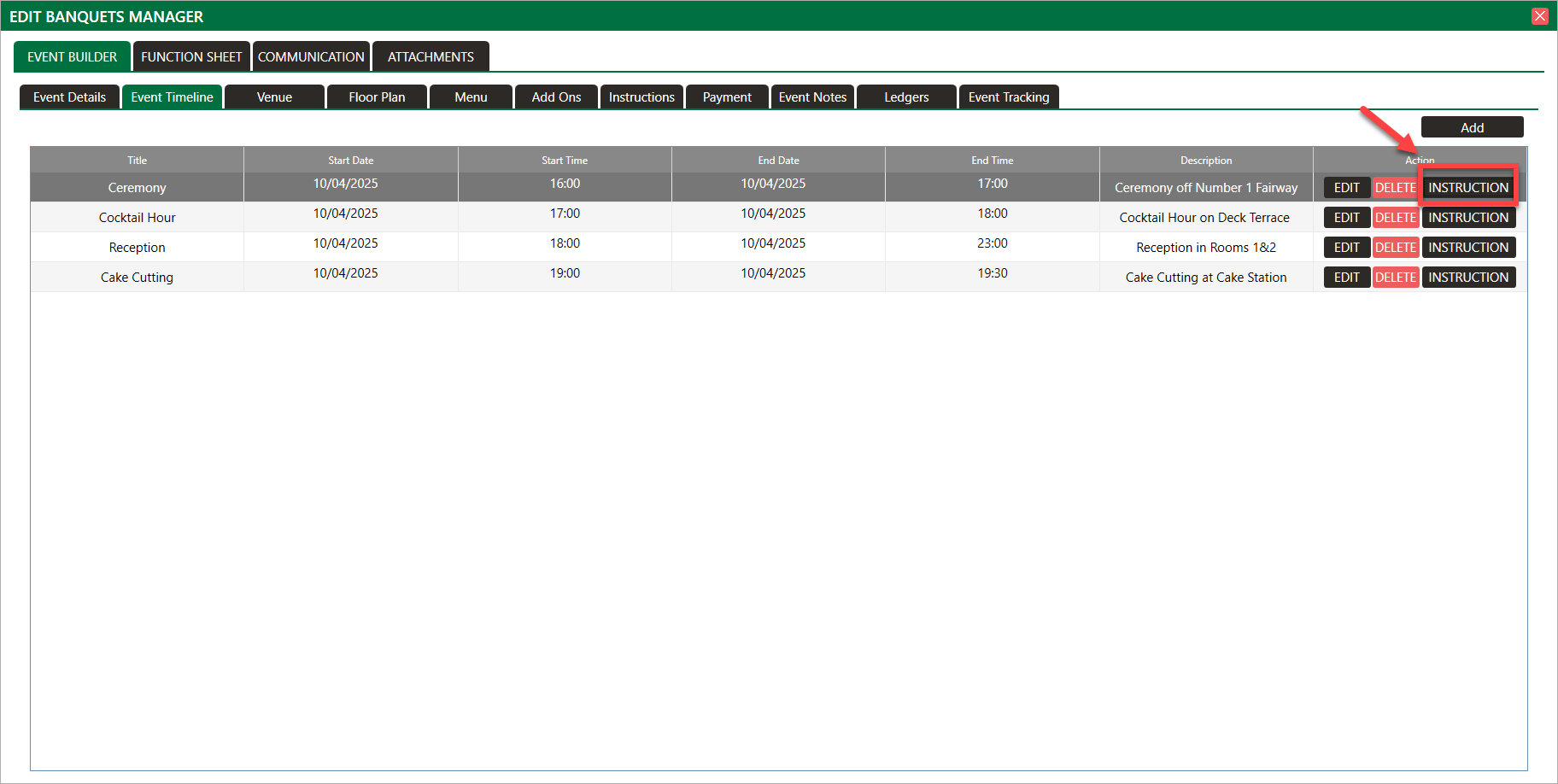Open Instruction for the Cake Cutting row
The image size is (1558, 784).
[1468, 277]
